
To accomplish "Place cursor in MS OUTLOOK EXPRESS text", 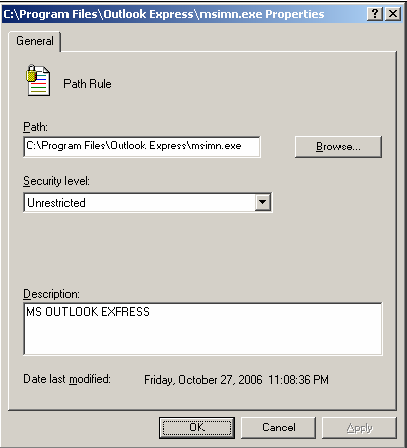I will 88,312.
